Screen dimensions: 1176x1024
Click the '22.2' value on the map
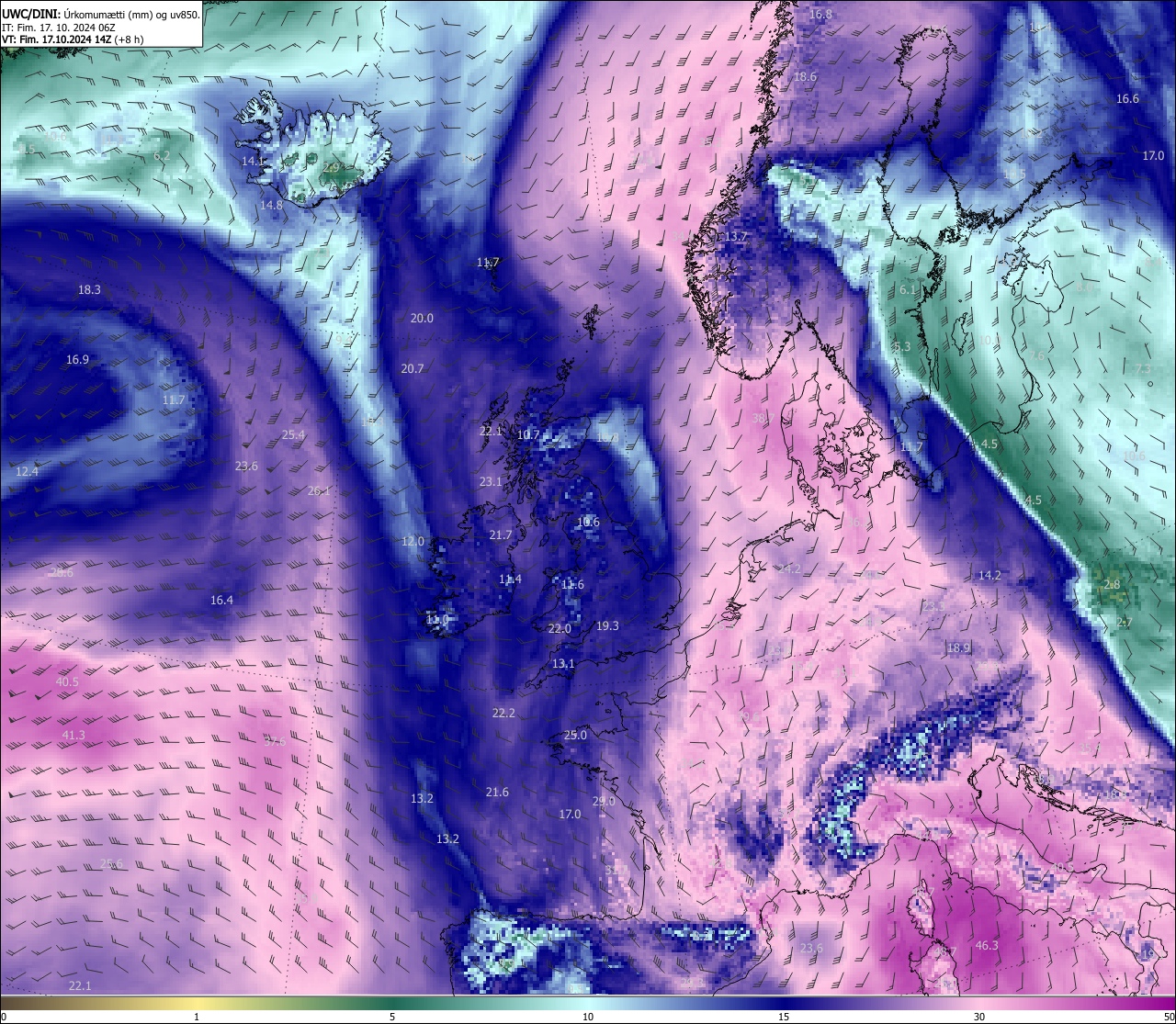tap(503, 713)
